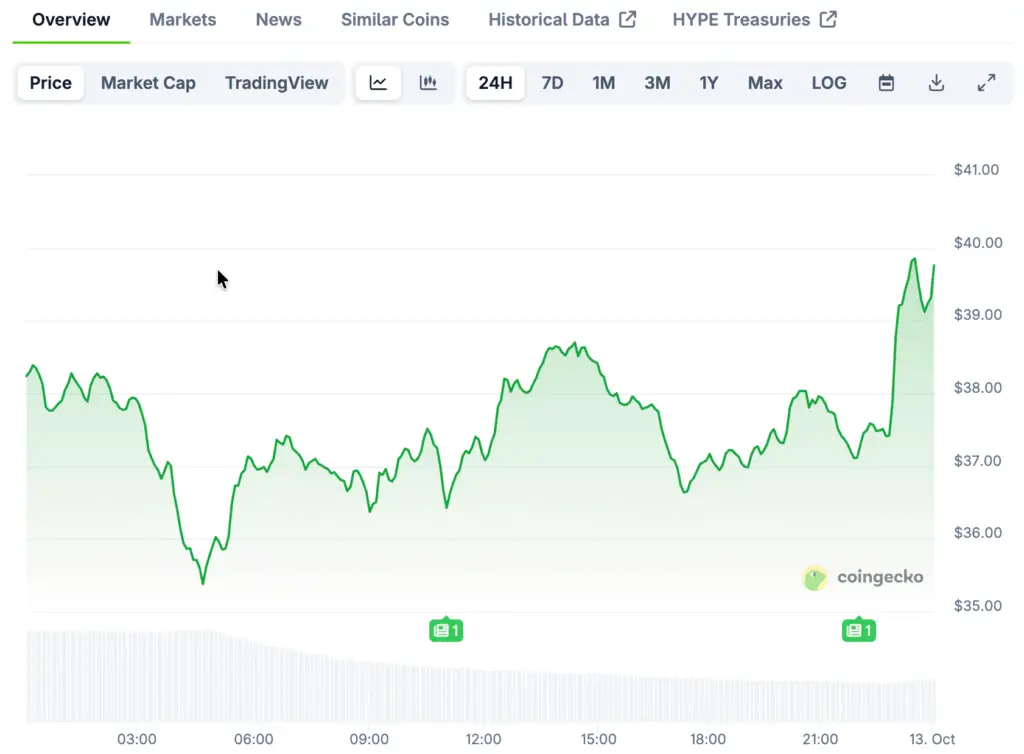Screen dimensions: 1024x754
Task: Open Historical Data external link
Action: pos(561,19)
